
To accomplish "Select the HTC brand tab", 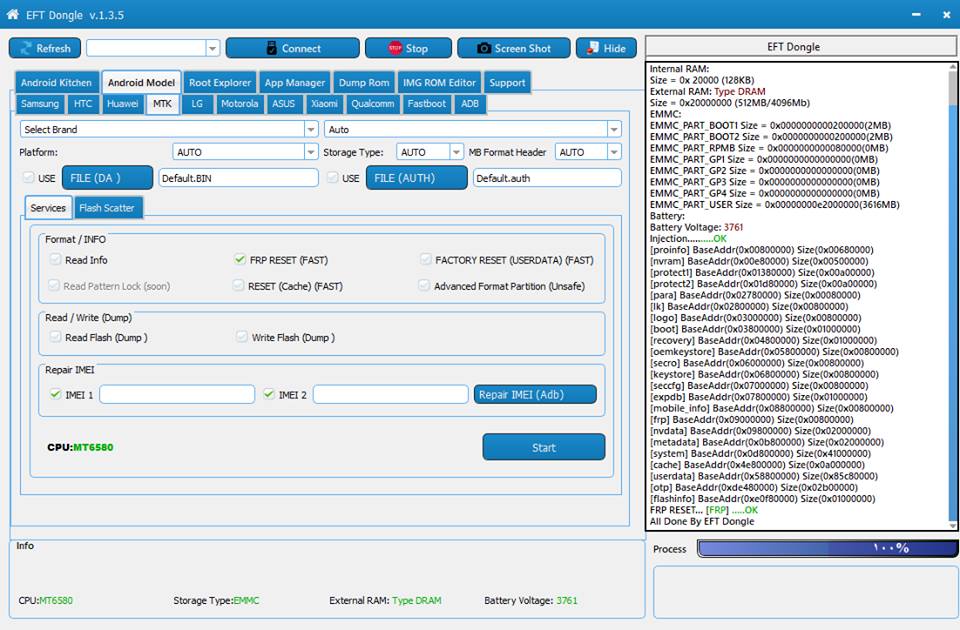I will point(83,104).
